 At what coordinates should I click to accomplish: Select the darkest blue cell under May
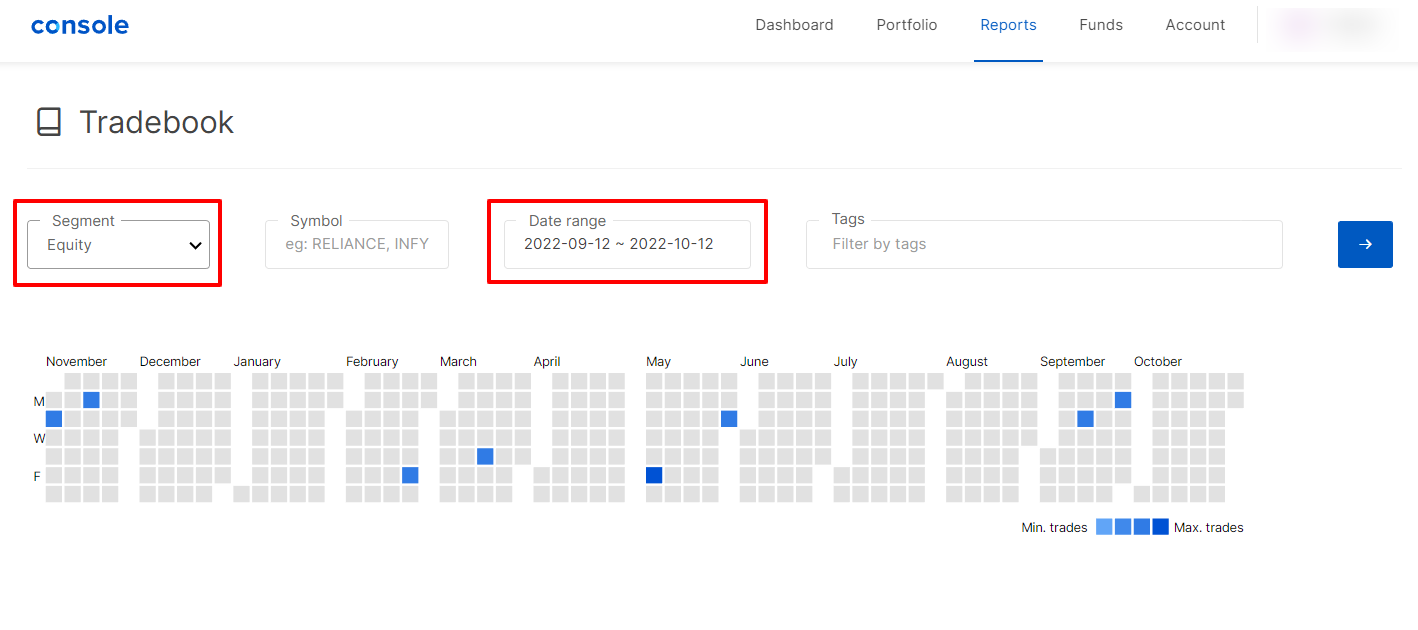point(654,475)
